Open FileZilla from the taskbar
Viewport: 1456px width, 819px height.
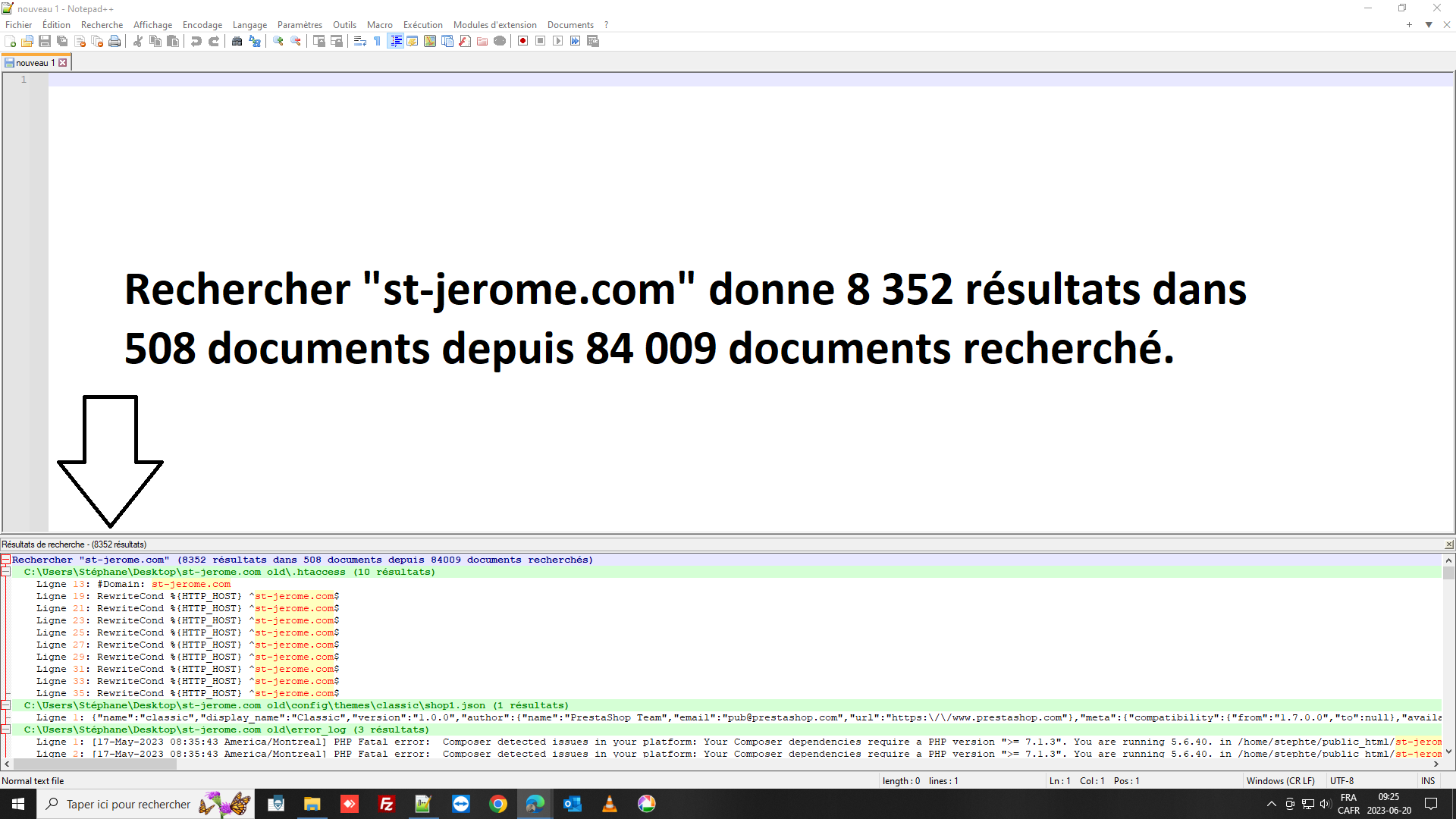387,804
